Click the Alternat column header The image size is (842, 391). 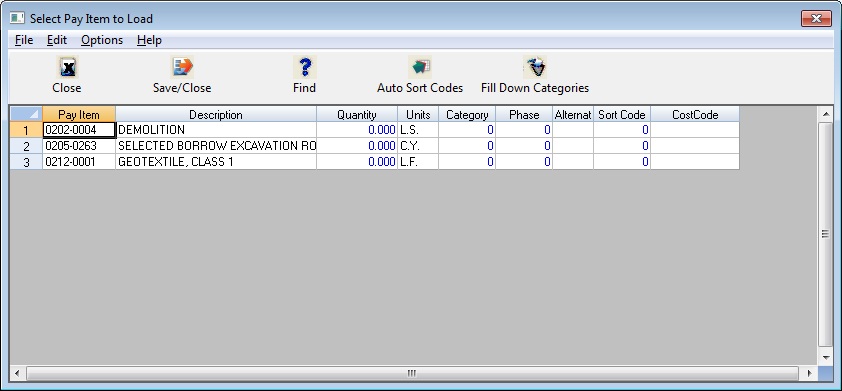(573, 114)
